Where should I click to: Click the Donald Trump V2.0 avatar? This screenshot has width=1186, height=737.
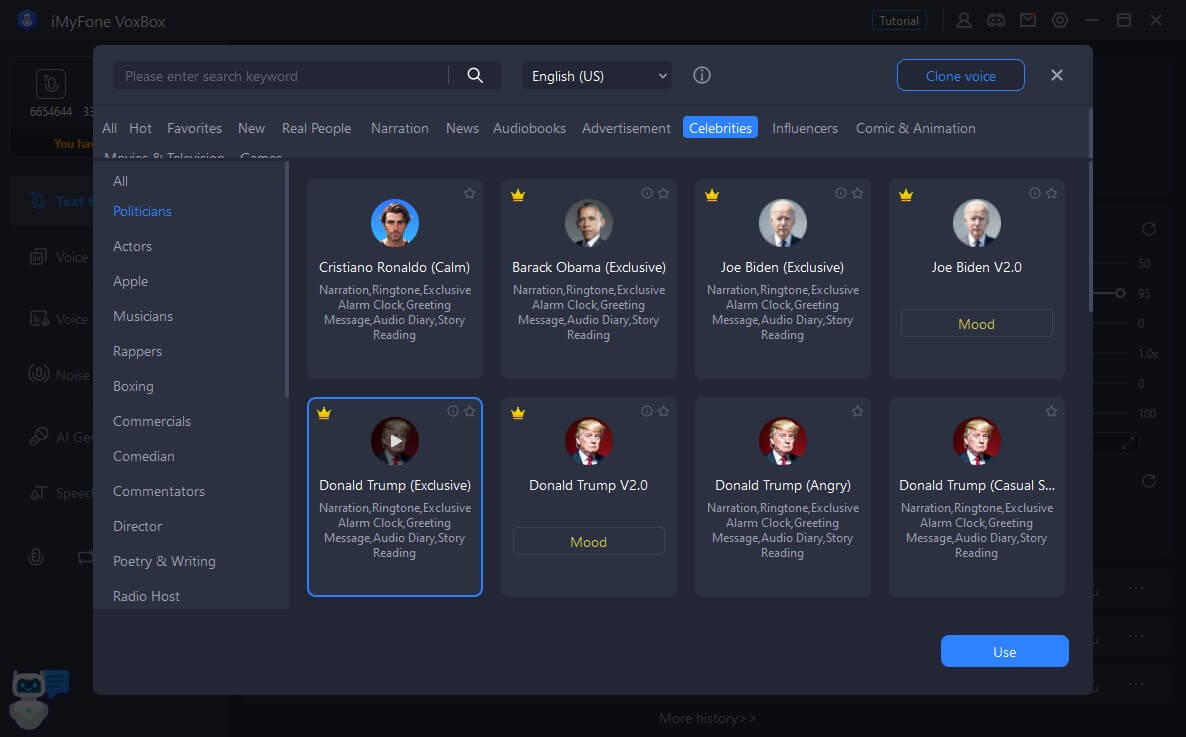click(x=588, y=440)
